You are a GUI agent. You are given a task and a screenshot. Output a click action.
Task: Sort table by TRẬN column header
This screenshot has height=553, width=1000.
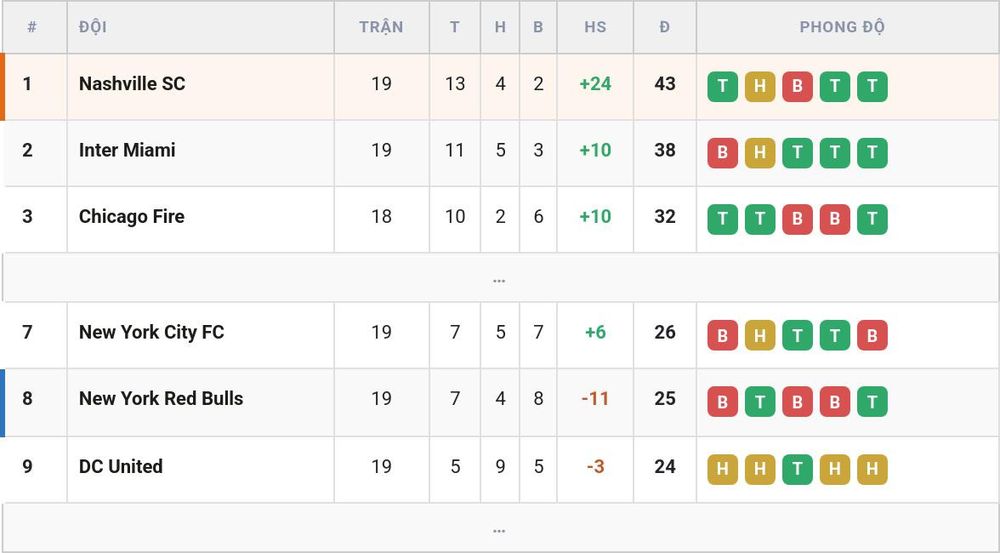click(381, 27)
